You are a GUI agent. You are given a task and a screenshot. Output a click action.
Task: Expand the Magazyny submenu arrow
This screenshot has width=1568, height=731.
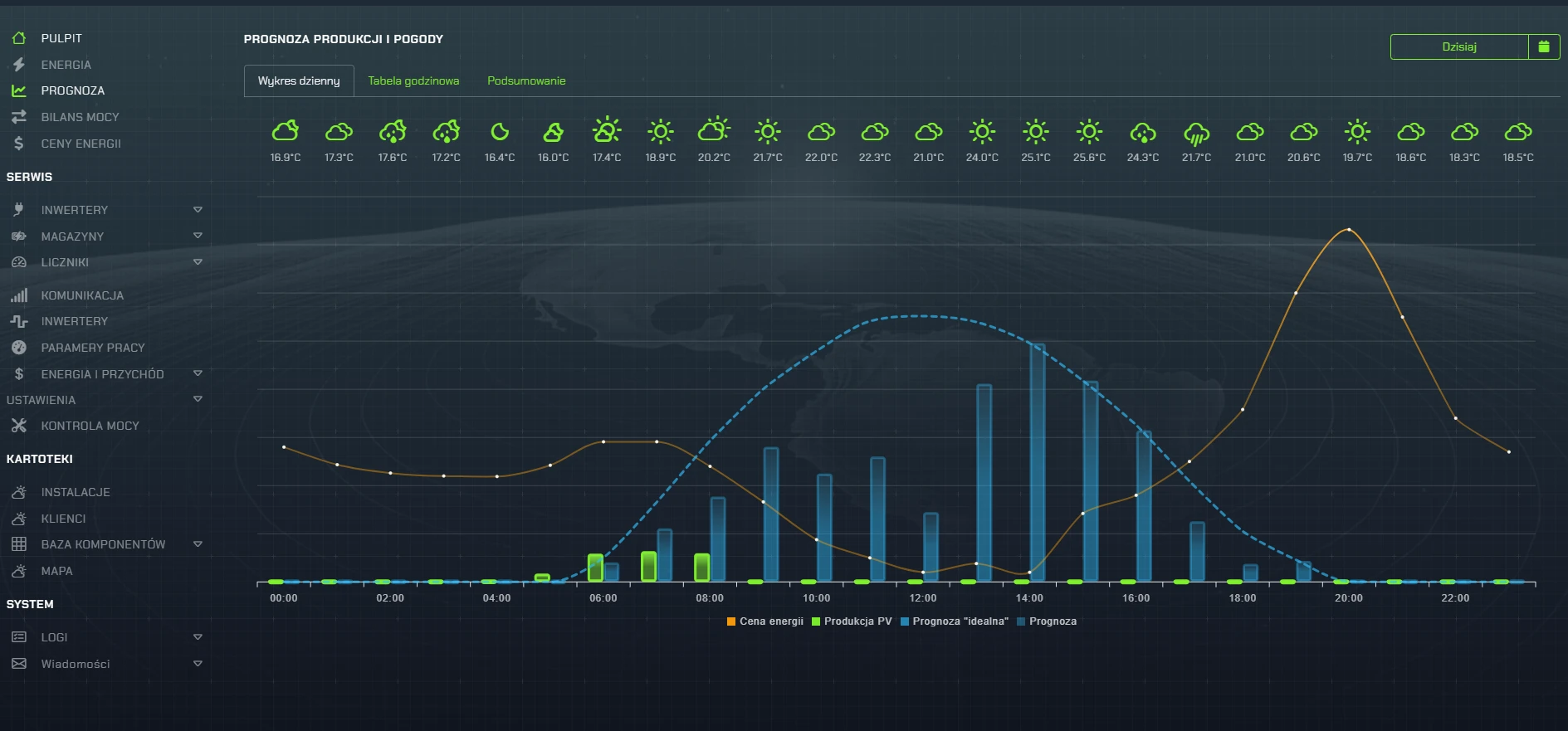[x=198, y=236]
